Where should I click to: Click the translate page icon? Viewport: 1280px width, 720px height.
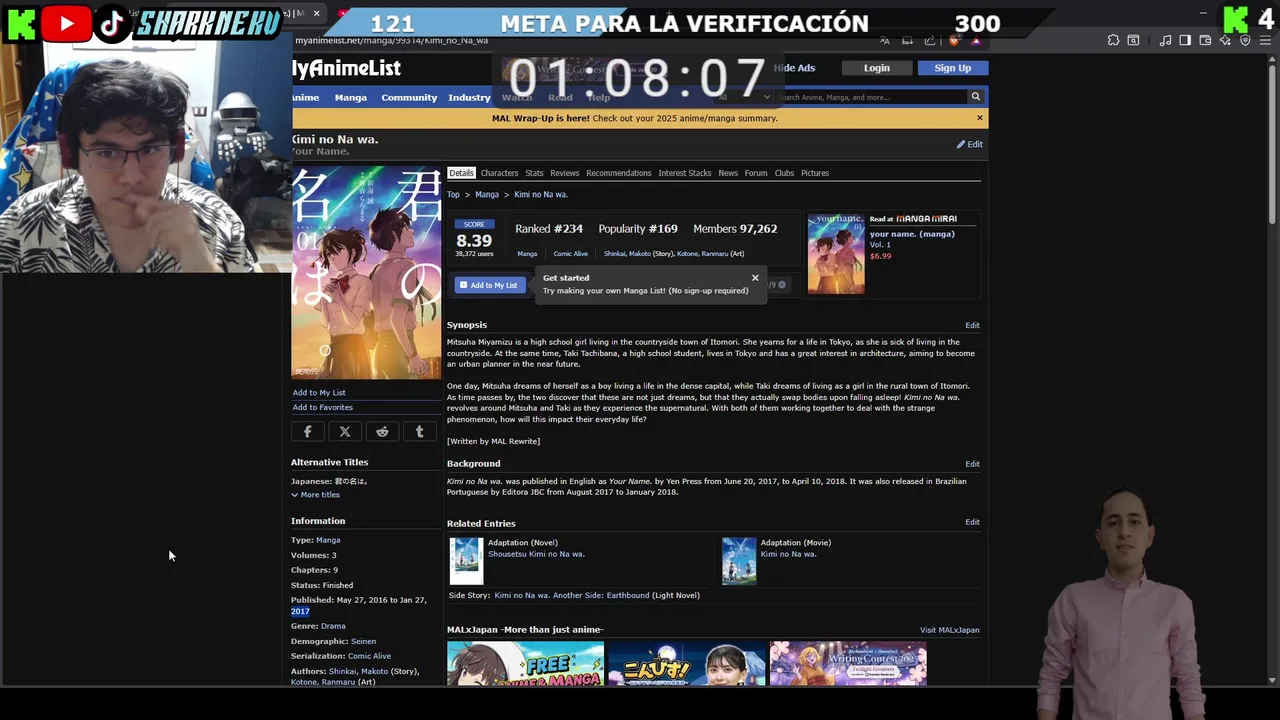click(885, 40)
